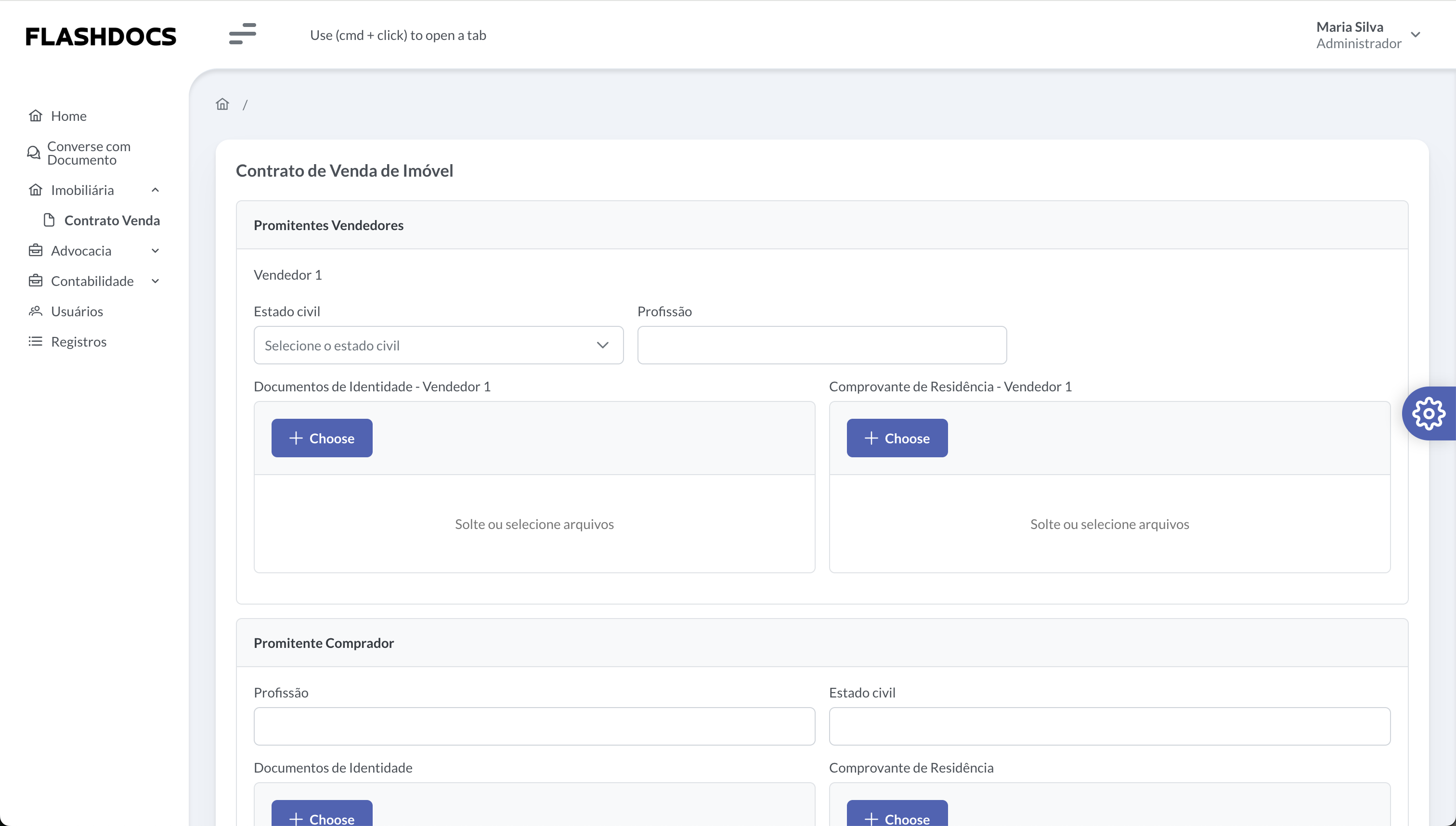Click the Vendedor 1 identity file drop area

click(534, 524)
